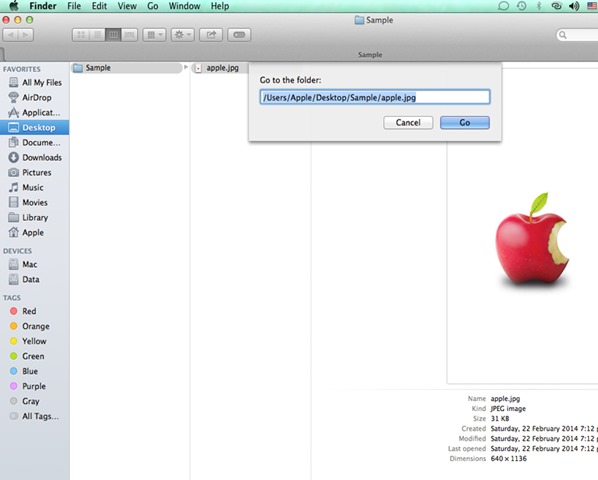
Task: Select the apple.jpg file
Action: pyautogui.click(x=220, y=68)
